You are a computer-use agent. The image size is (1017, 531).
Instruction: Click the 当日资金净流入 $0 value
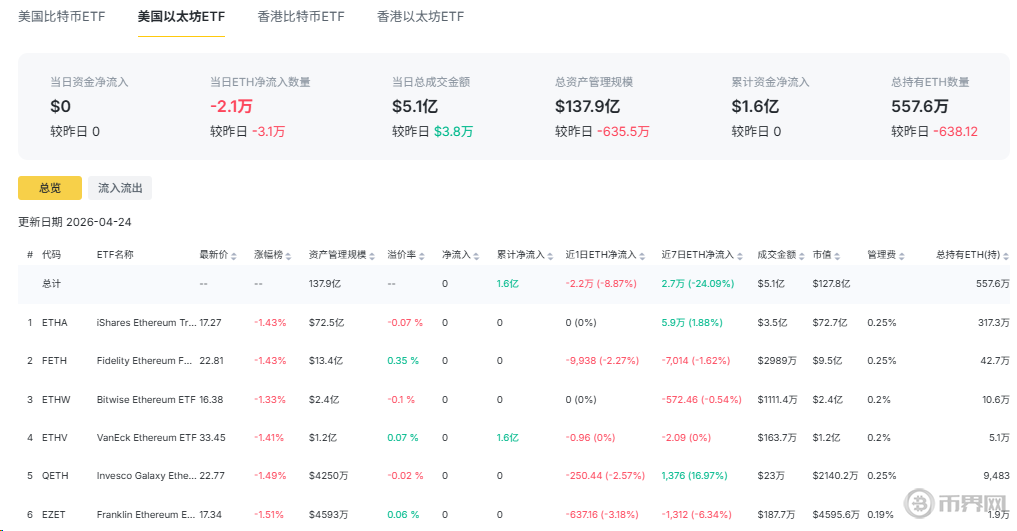60,106
